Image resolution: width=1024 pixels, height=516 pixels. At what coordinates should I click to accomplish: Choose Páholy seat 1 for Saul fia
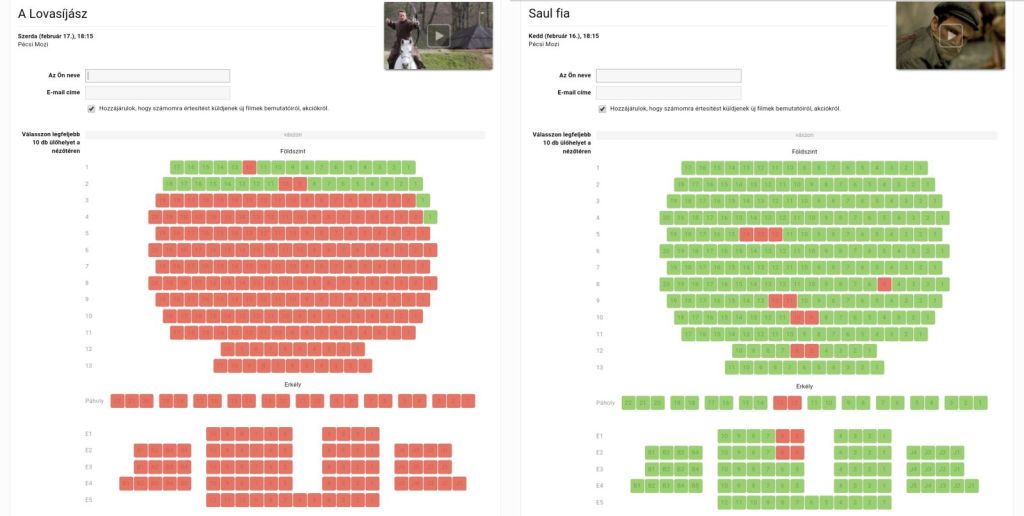coord(981,402)
